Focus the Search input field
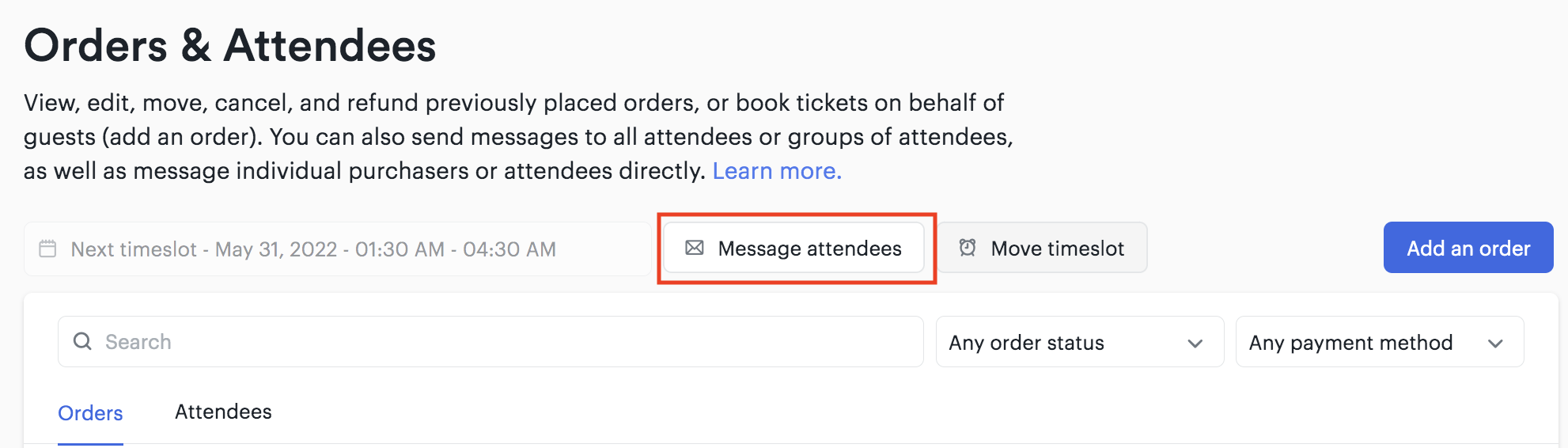The image size is (1568, 448). (x=490, y=342)
